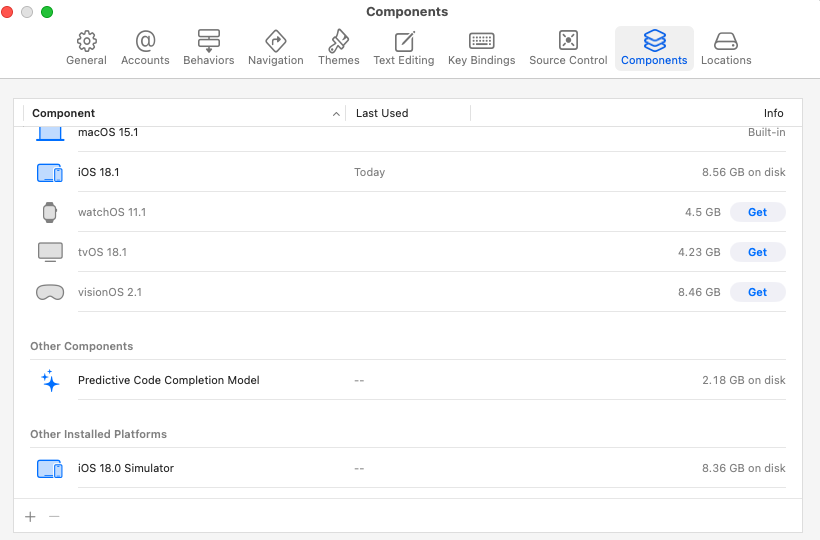820x540 pixels.
Task: Click the Other Components section heading
Action: [x=82, y=346]
